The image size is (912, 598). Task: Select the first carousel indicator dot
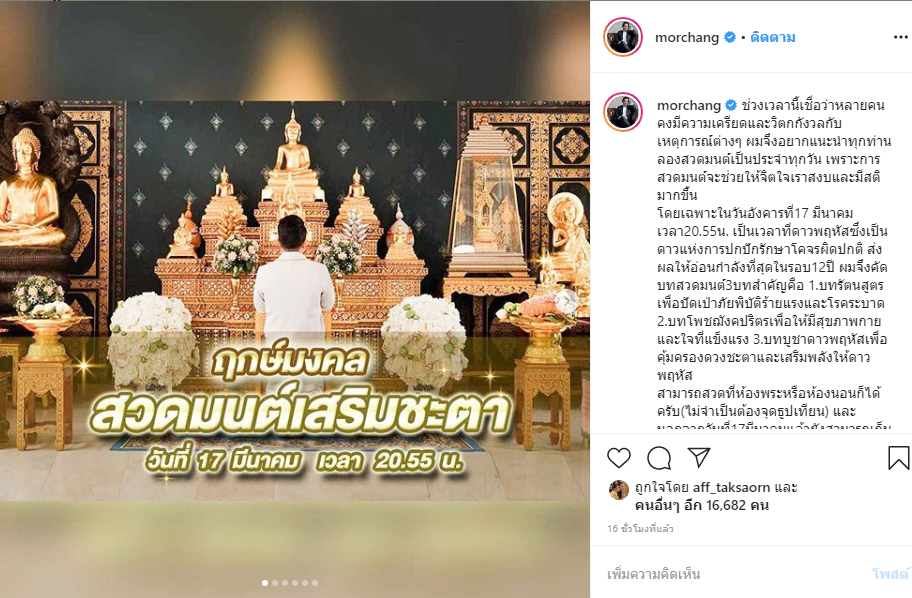[265, 583]
